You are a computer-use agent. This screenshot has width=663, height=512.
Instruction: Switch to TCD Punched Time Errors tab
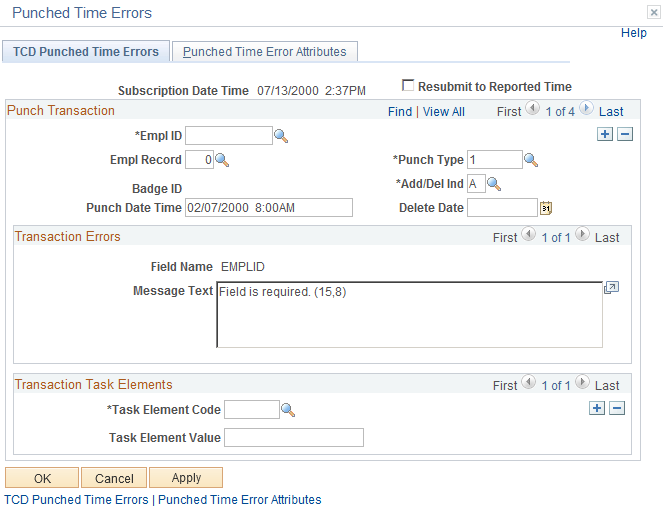pos(86,52)
